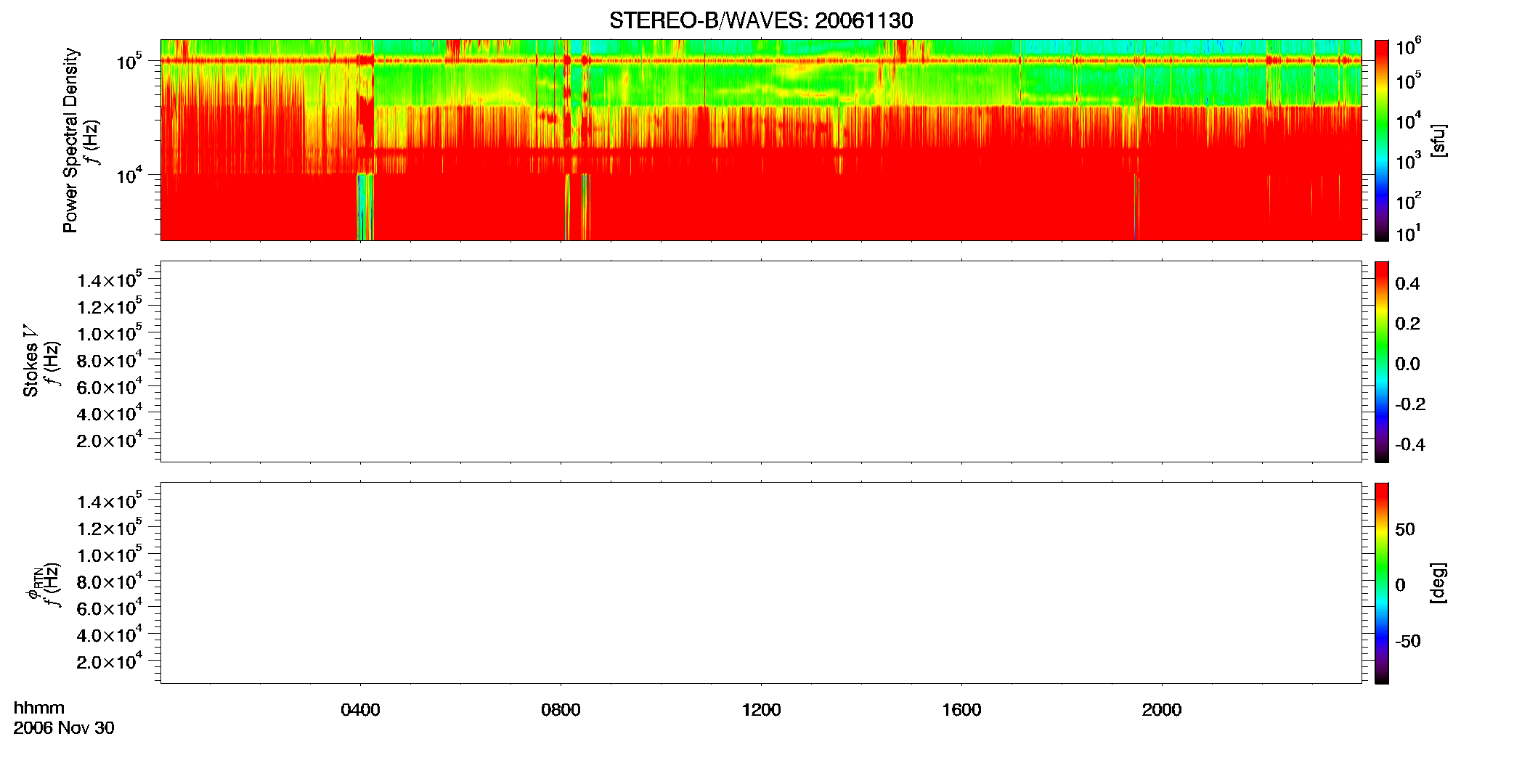Select the 0400 time tick label
Image resolution: width=1522 pixels, height=784 pixels.
[x=360, y=710]
